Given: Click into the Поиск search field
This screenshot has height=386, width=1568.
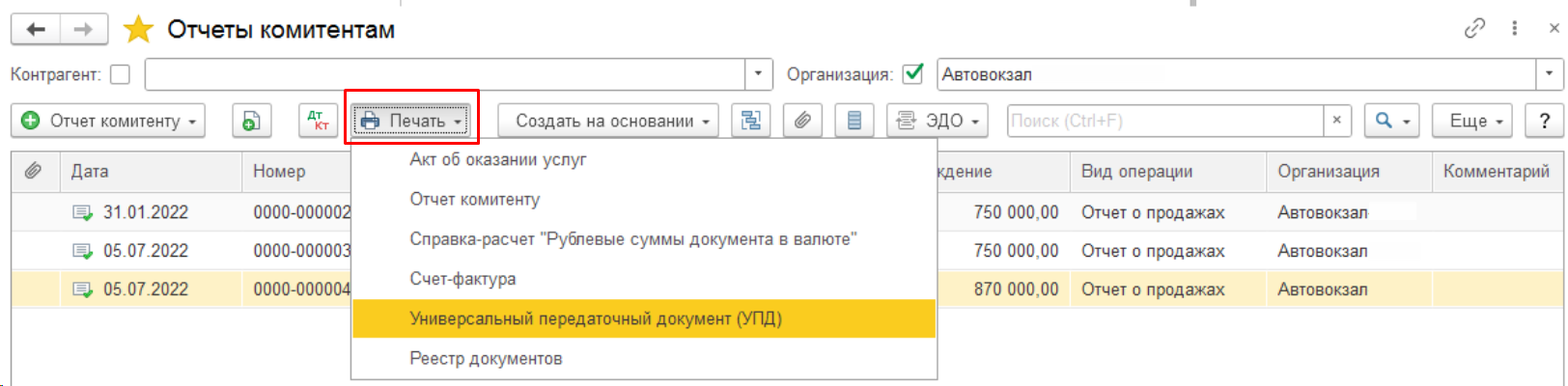Looking at the screenshot, I should point(1163,121).
